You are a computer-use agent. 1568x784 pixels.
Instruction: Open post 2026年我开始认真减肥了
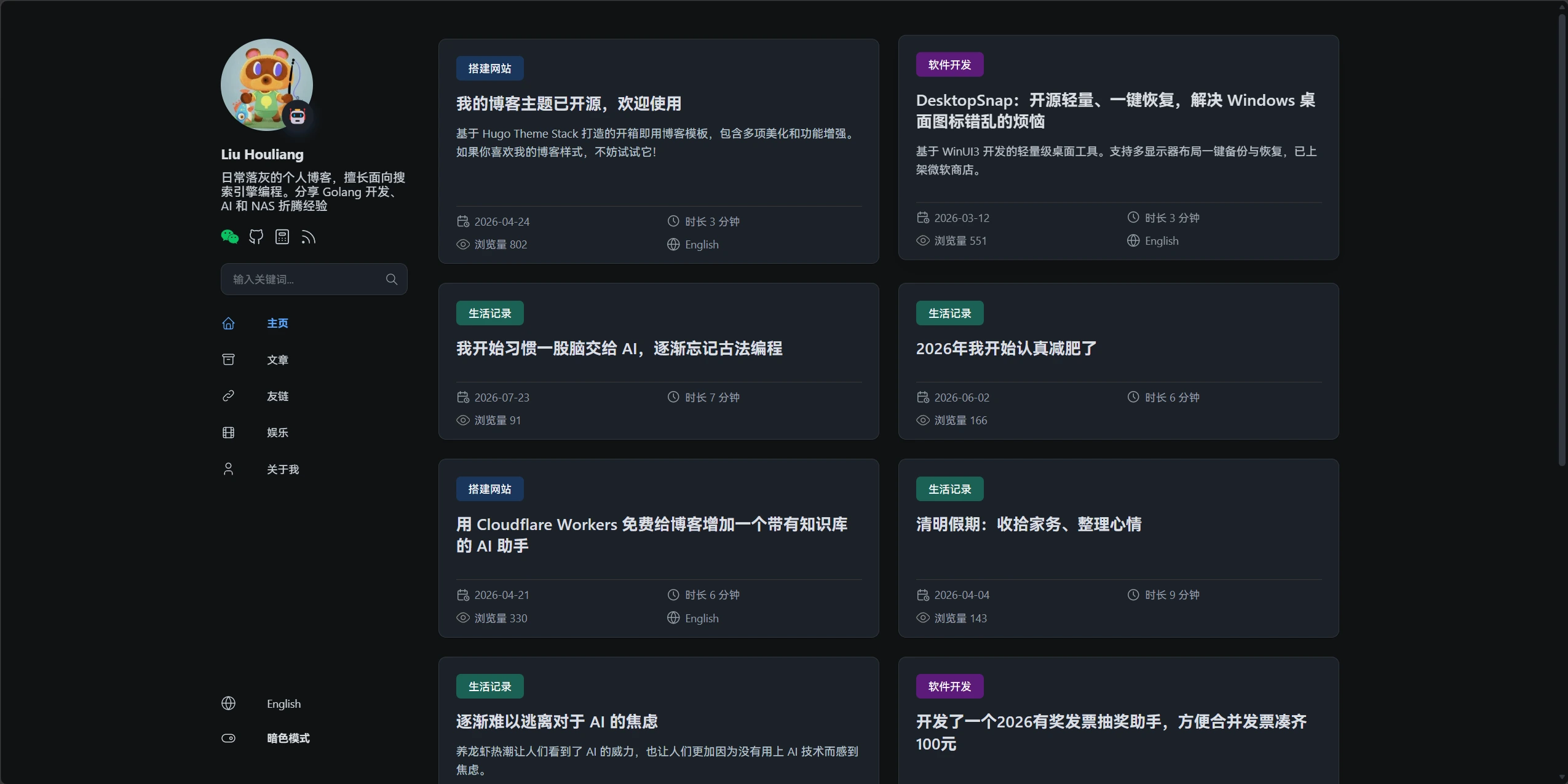point(1006,349)
